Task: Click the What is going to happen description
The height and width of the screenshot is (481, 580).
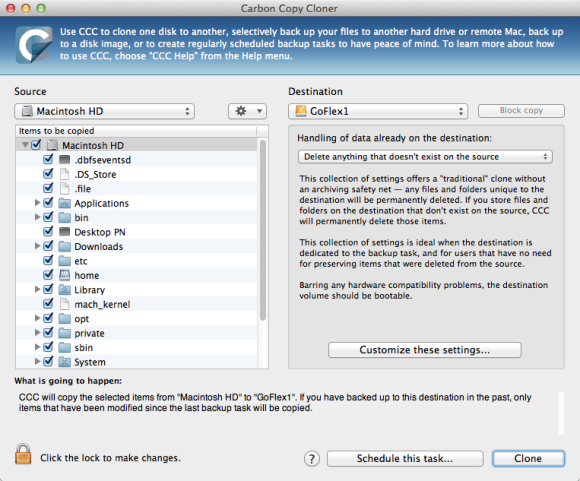Action: pos(275,403)
